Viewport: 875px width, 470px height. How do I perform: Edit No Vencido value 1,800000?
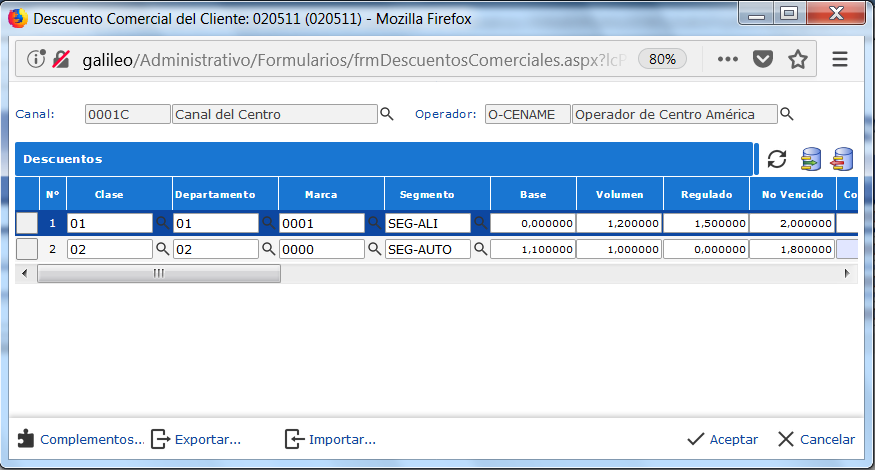click(792, 249)
